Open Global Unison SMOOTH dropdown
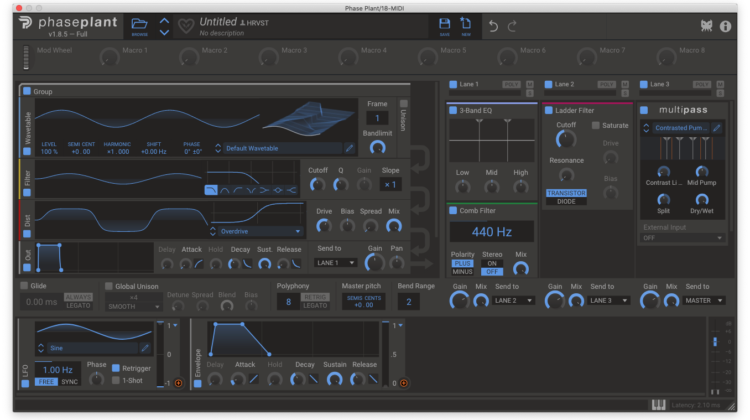Viewport: 750px width, 420px height. (133, 307)
